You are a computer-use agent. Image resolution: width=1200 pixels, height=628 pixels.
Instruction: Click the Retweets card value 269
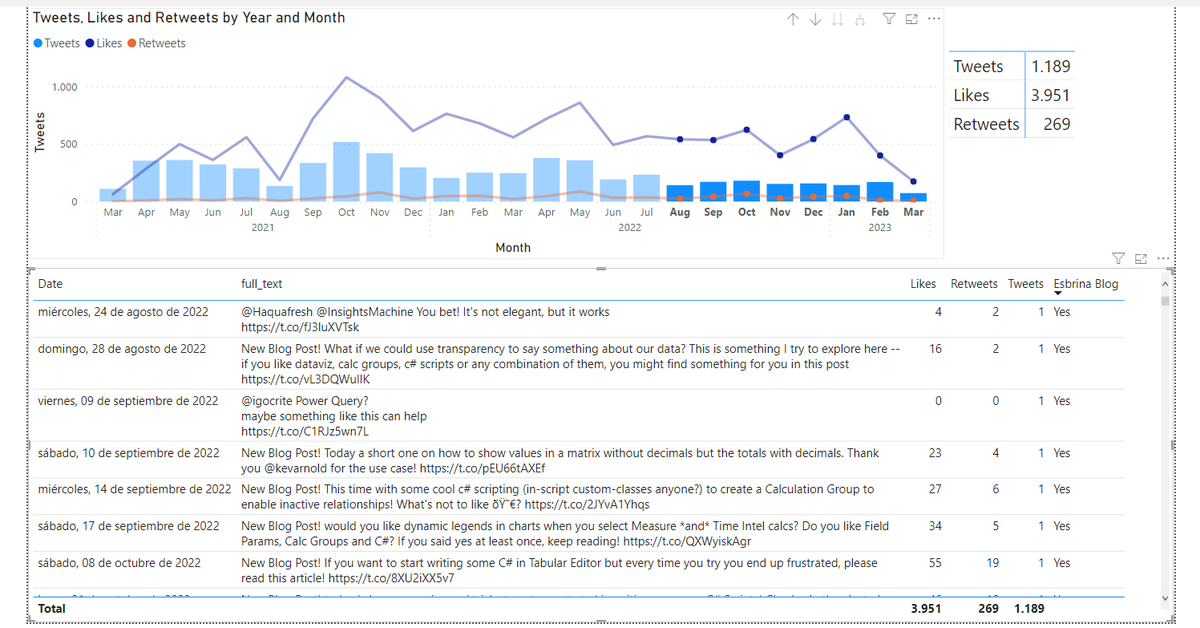pyautogui.click(x=1056, y=124)
